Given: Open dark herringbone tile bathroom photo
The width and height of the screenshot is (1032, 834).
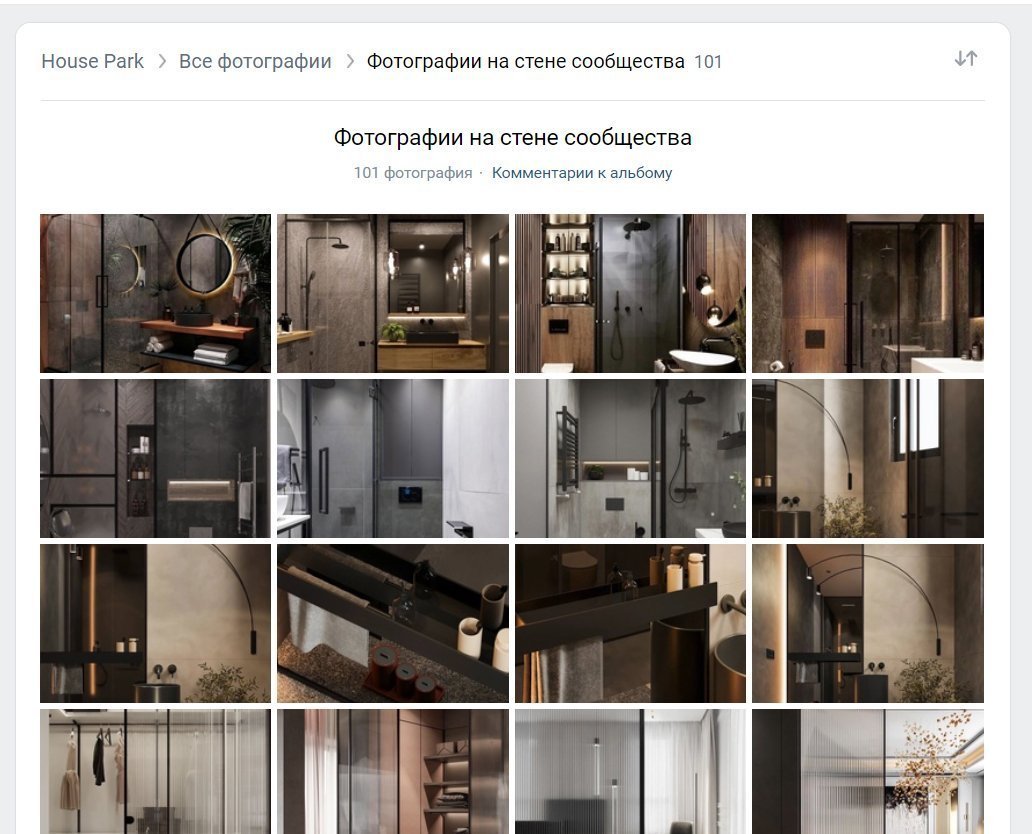Looking at the screenshot, I should (x=155, y=458).
